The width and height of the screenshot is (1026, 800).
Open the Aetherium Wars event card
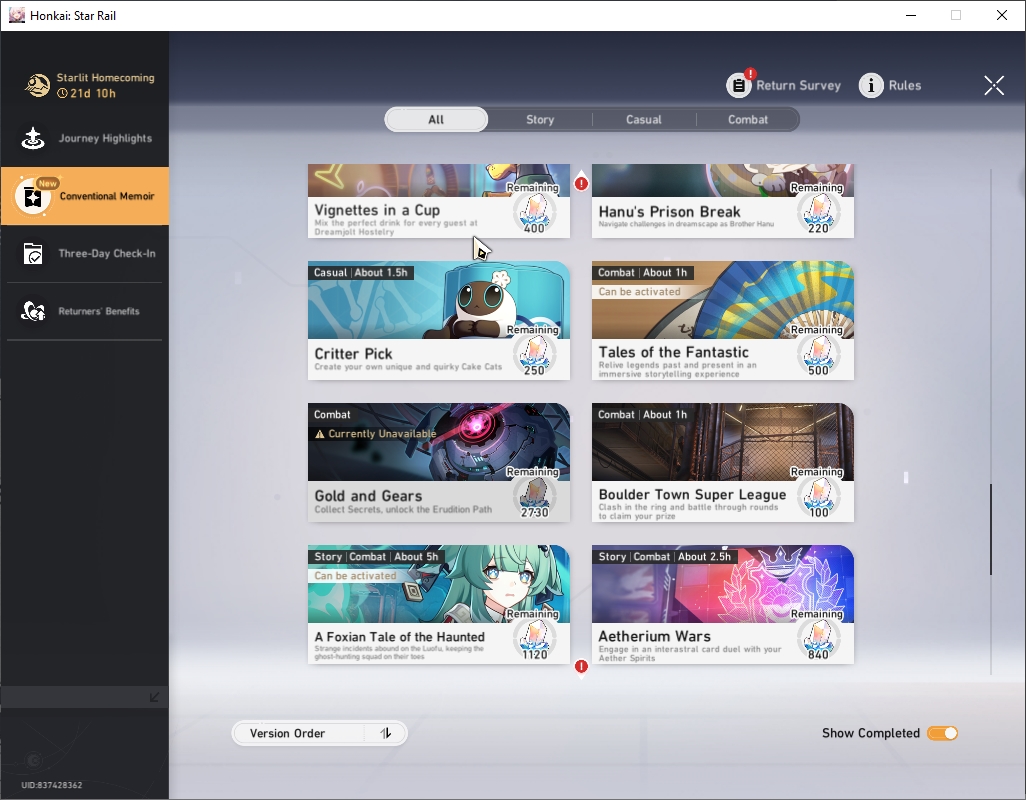pyautogui.click(x=723, y=604)
